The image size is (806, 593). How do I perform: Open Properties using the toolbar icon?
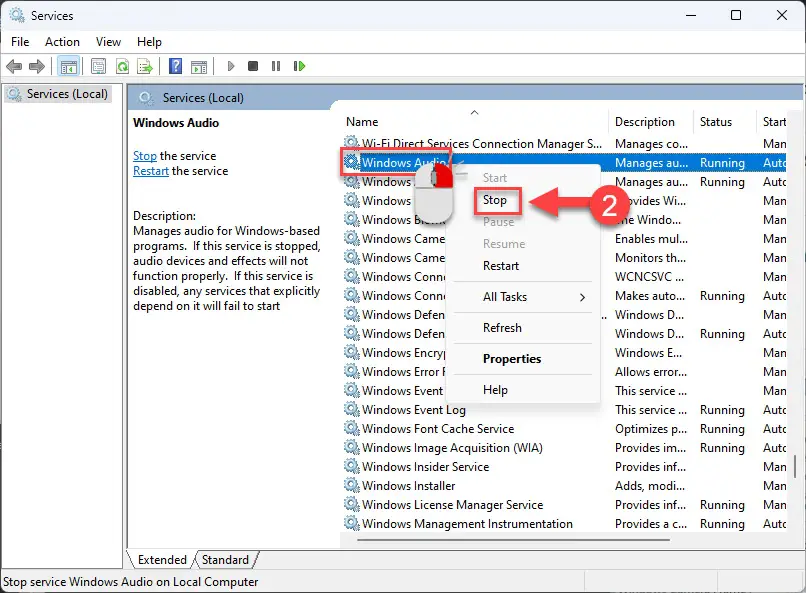[x=97, y=66]
